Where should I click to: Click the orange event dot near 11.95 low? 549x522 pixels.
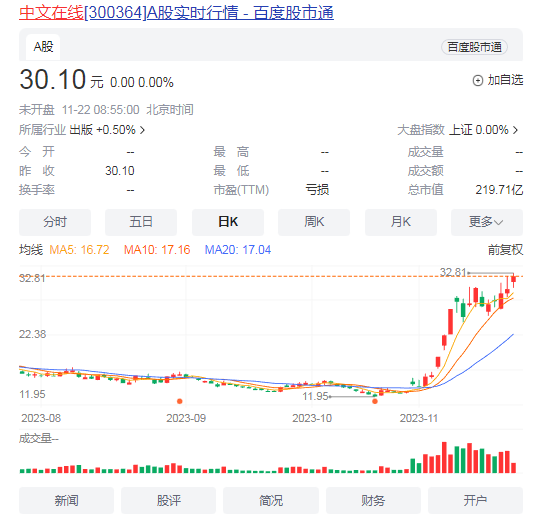click(375, 401)
